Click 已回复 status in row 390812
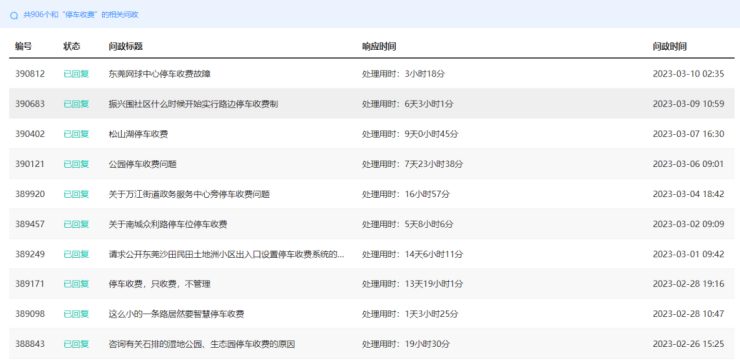Image resolution: width=740 pixels, height=362 pixels. pyautogui.click(x=76, y=74)
